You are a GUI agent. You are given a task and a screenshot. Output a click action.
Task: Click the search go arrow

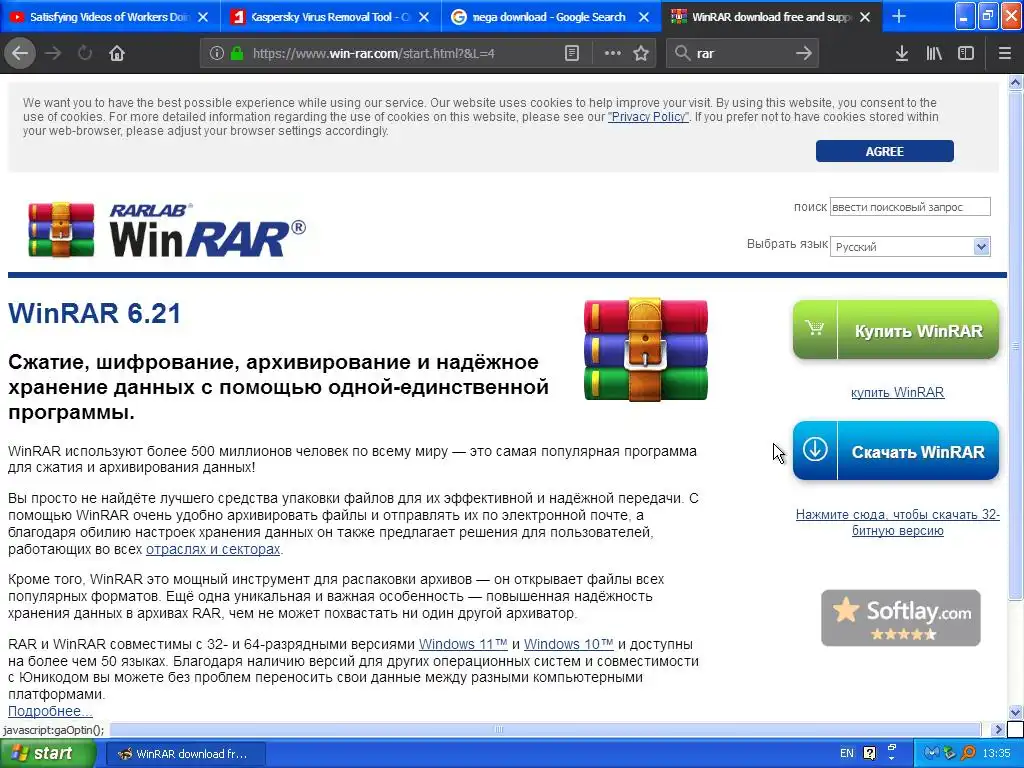click(x=804, y=54)
